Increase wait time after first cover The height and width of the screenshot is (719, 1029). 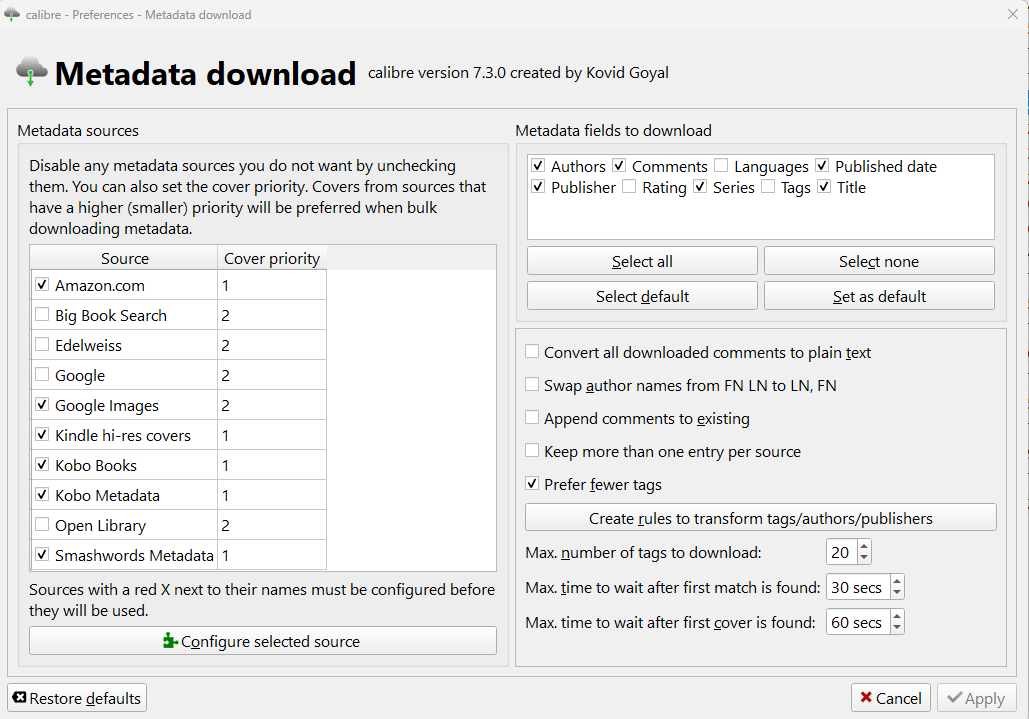(896, 616)
